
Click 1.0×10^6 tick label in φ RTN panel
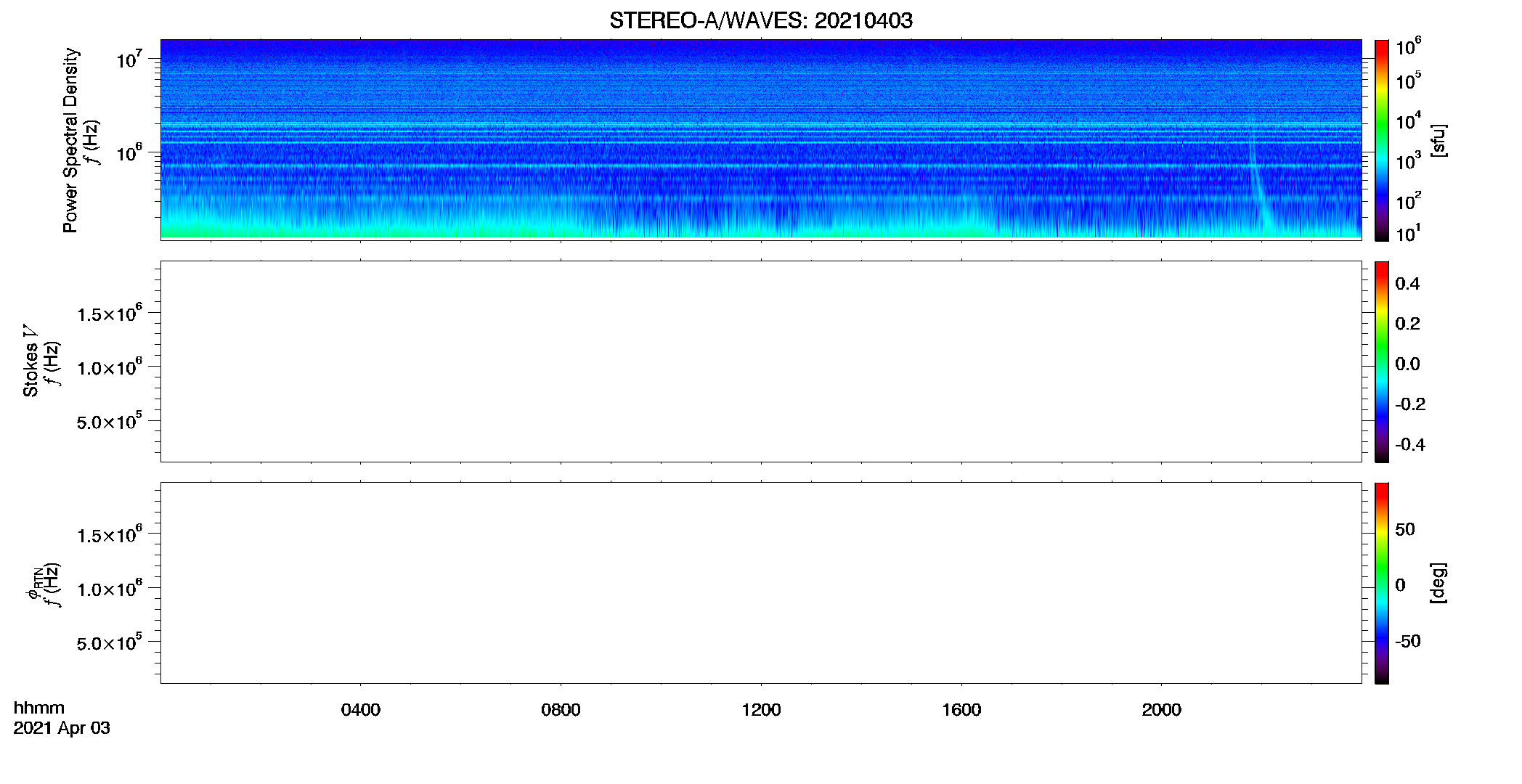[110, 589]
